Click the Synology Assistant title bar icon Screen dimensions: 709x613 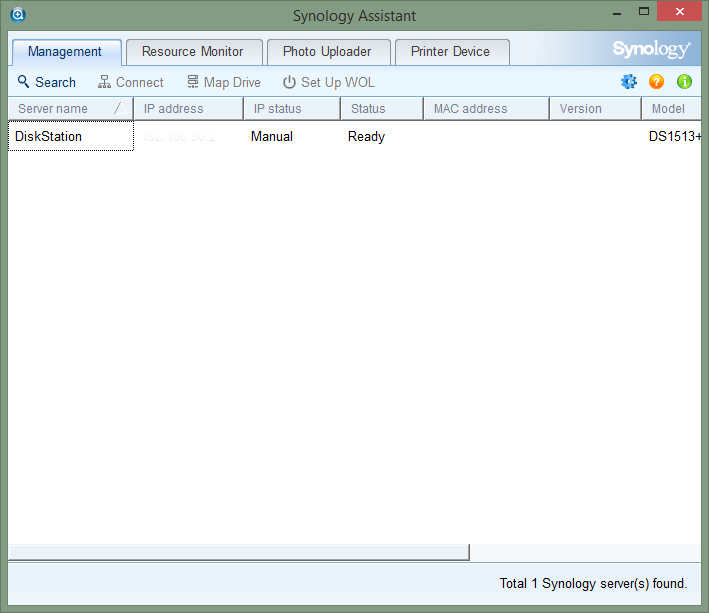(18, 15)
